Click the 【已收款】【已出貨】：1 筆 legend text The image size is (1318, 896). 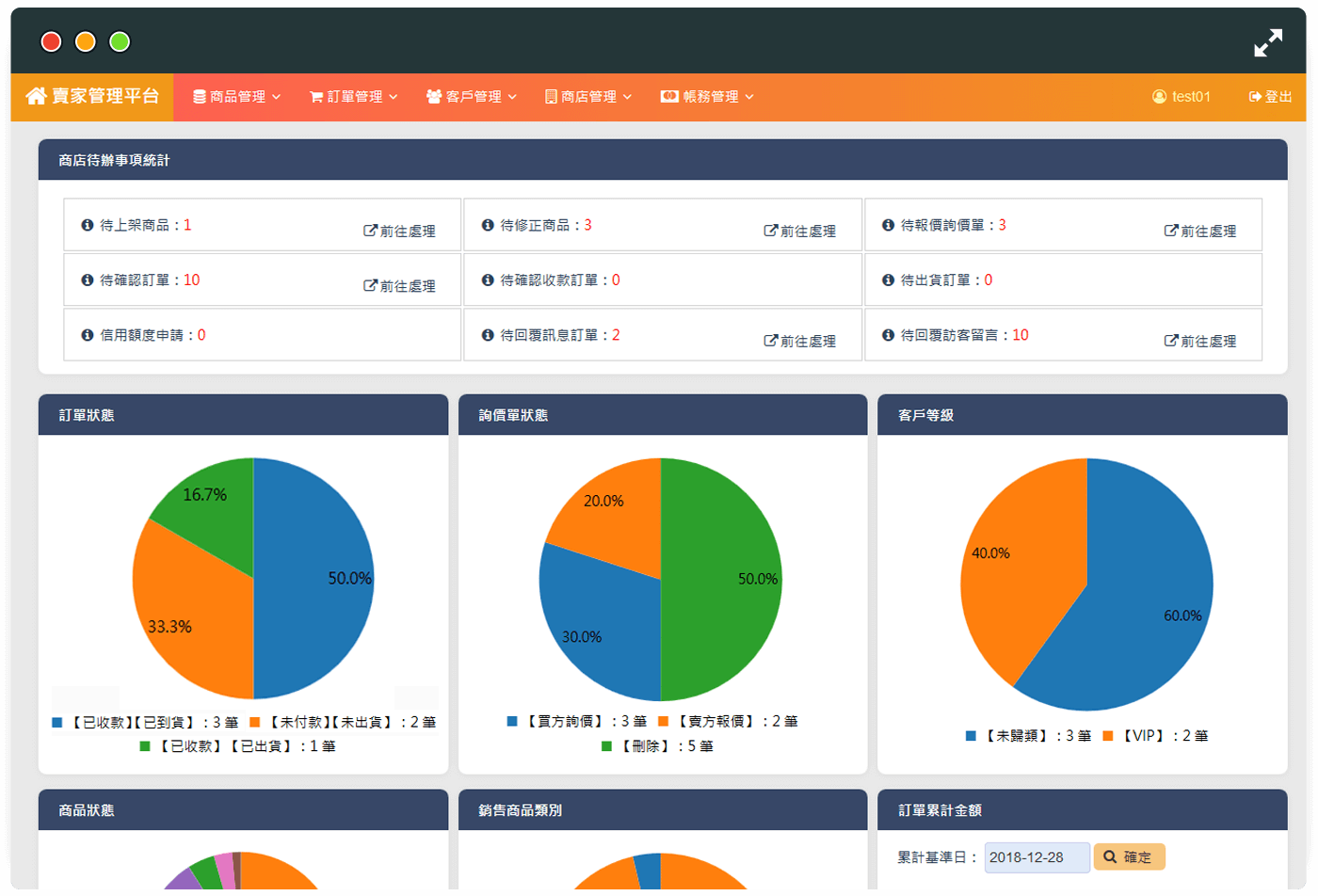point(246,746)
